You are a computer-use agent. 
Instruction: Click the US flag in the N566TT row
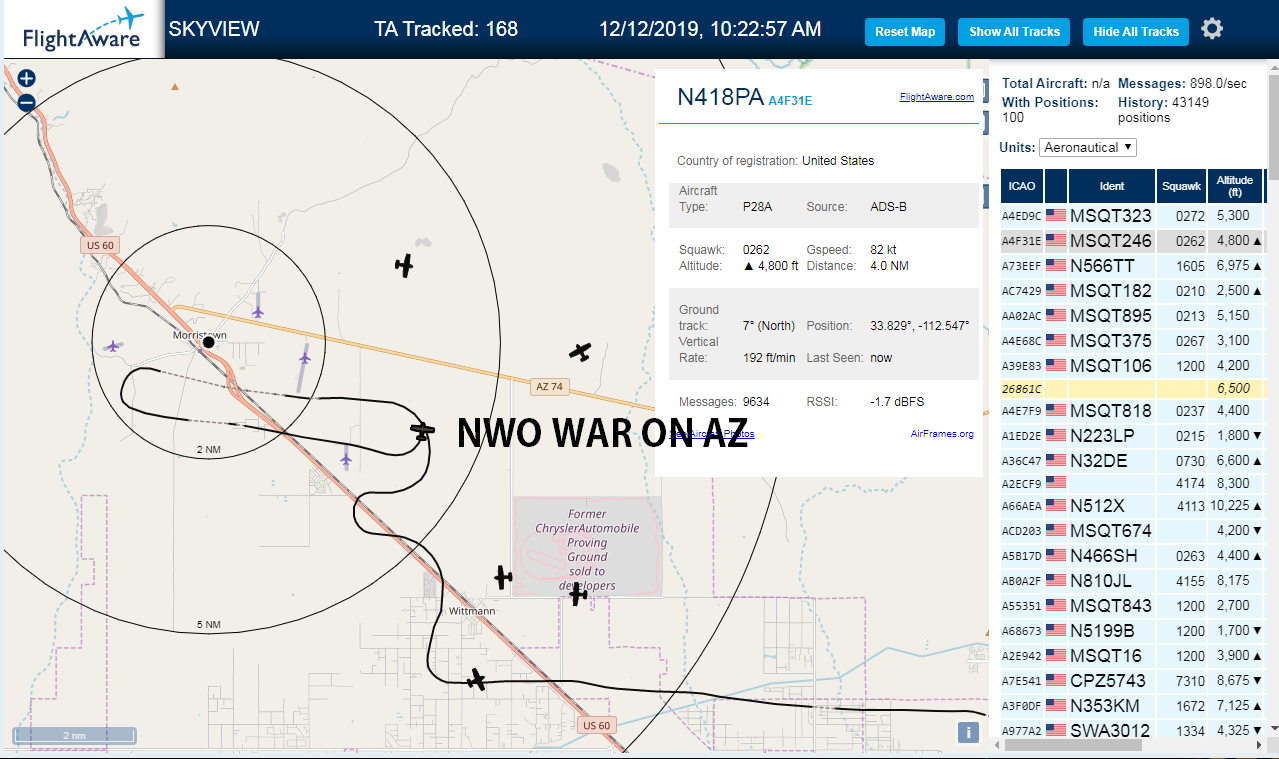(1056, 265)
